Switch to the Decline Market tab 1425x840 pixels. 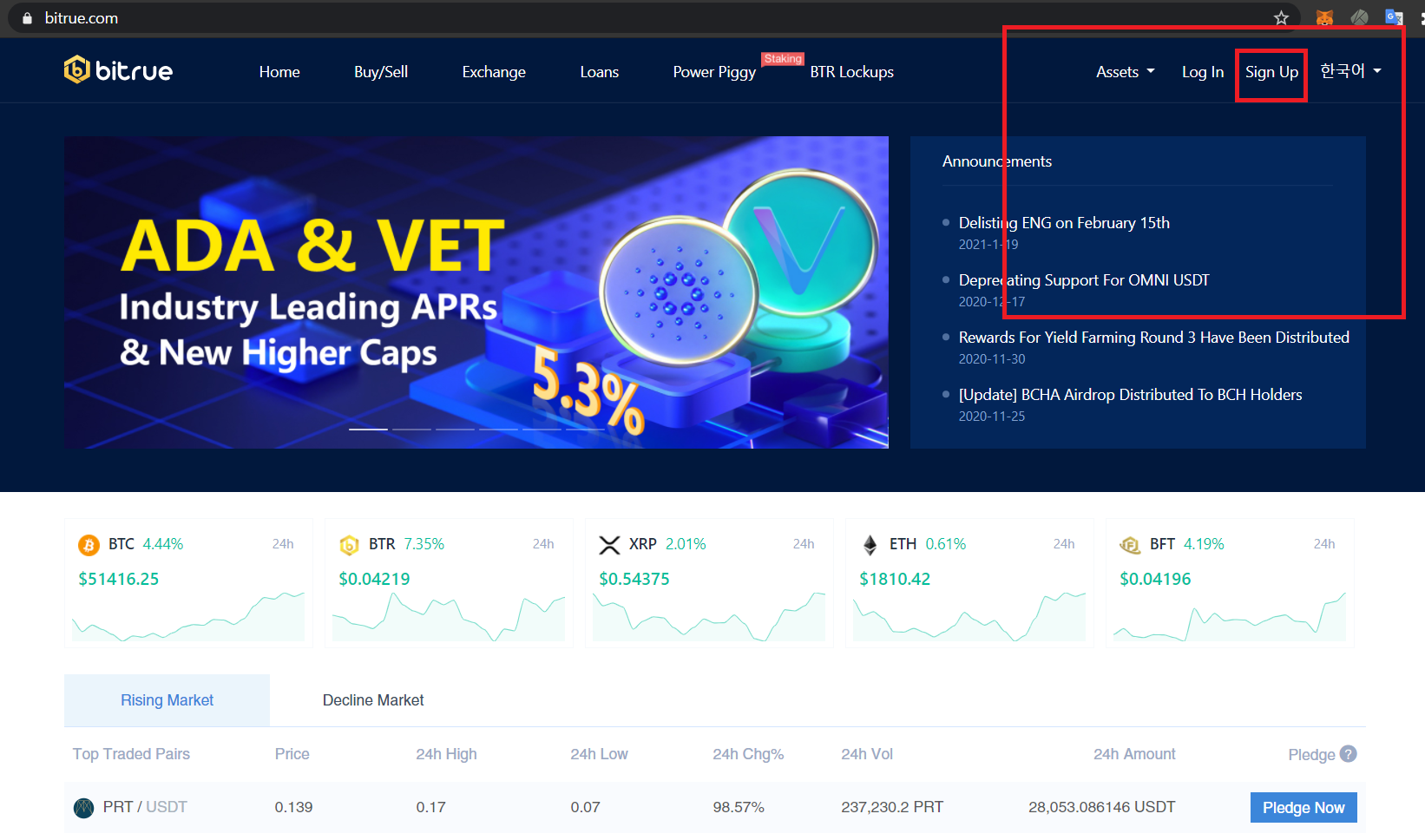tap(373, 700)
